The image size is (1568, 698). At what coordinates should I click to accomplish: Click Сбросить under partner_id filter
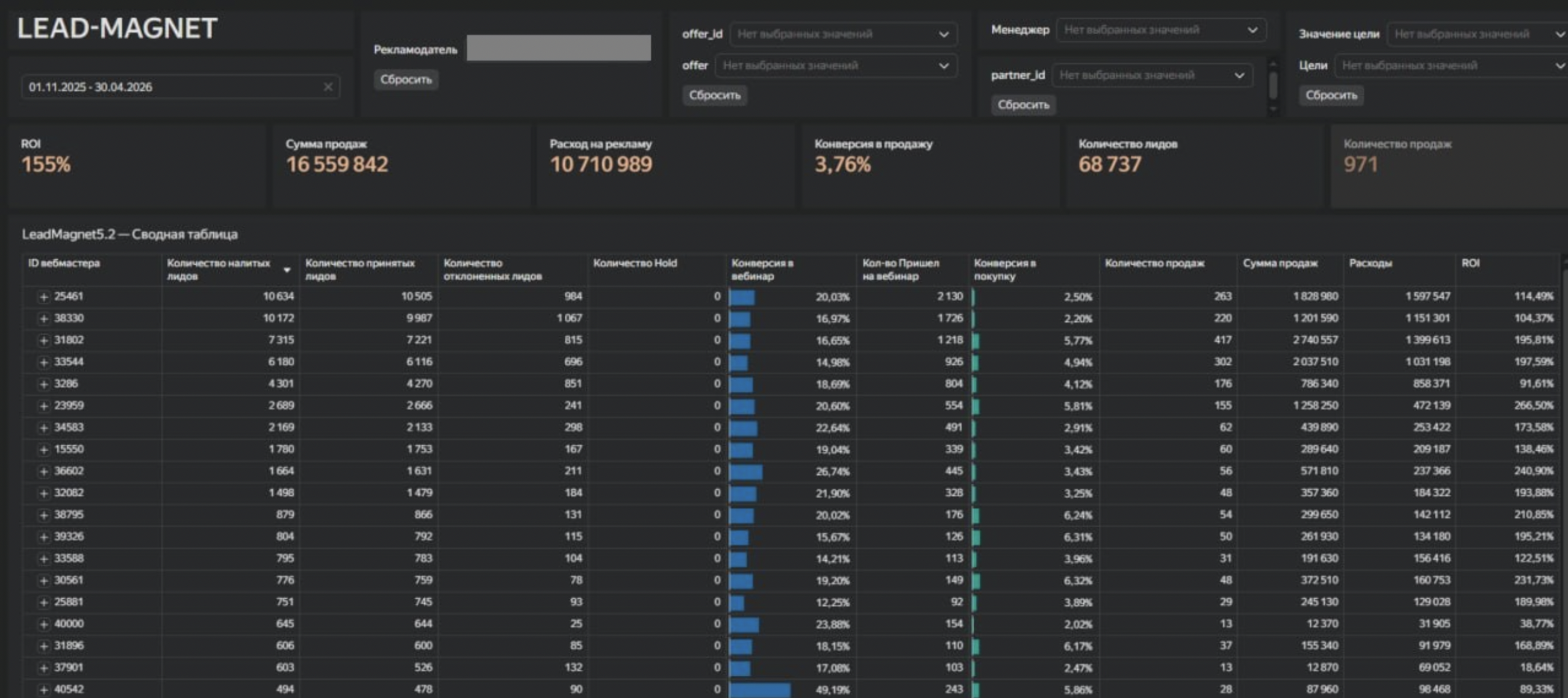[x=1023, y=105]
